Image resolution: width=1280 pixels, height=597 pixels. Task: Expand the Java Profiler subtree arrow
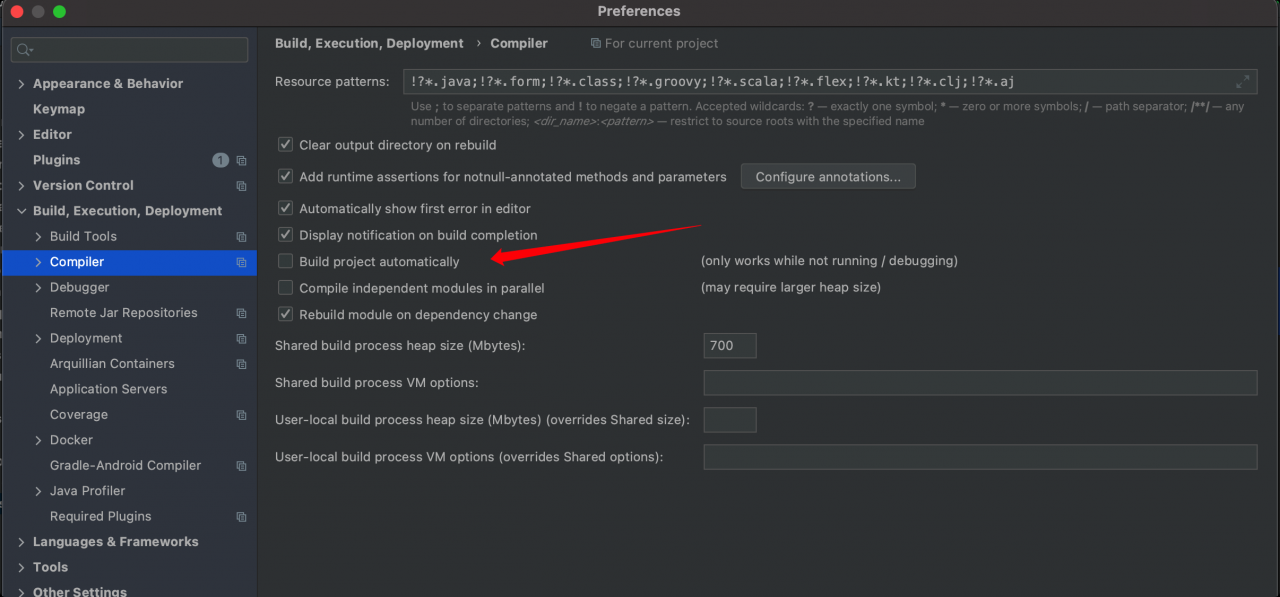[x=39, y=491]
